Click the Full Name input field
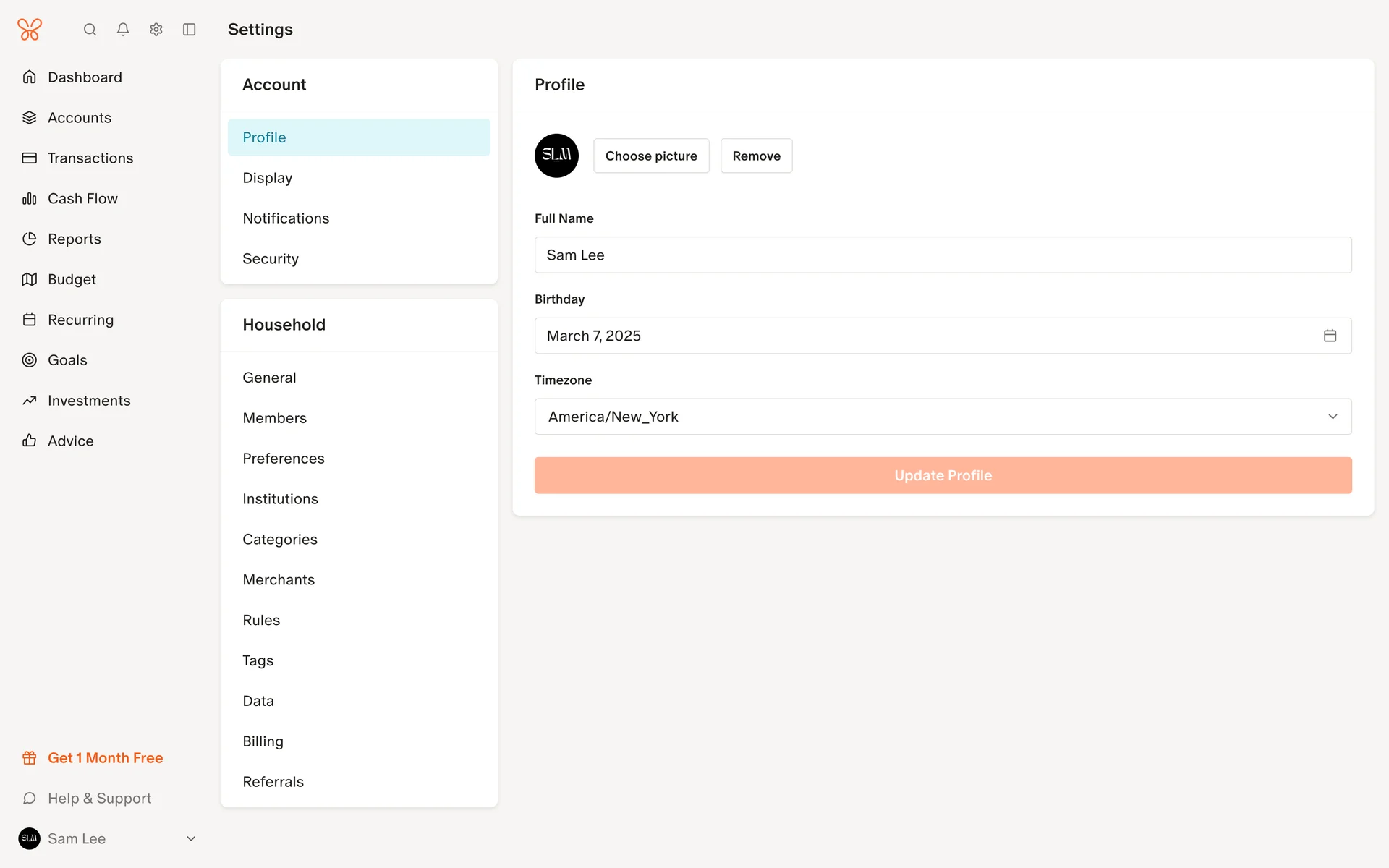 pos(943,255)
